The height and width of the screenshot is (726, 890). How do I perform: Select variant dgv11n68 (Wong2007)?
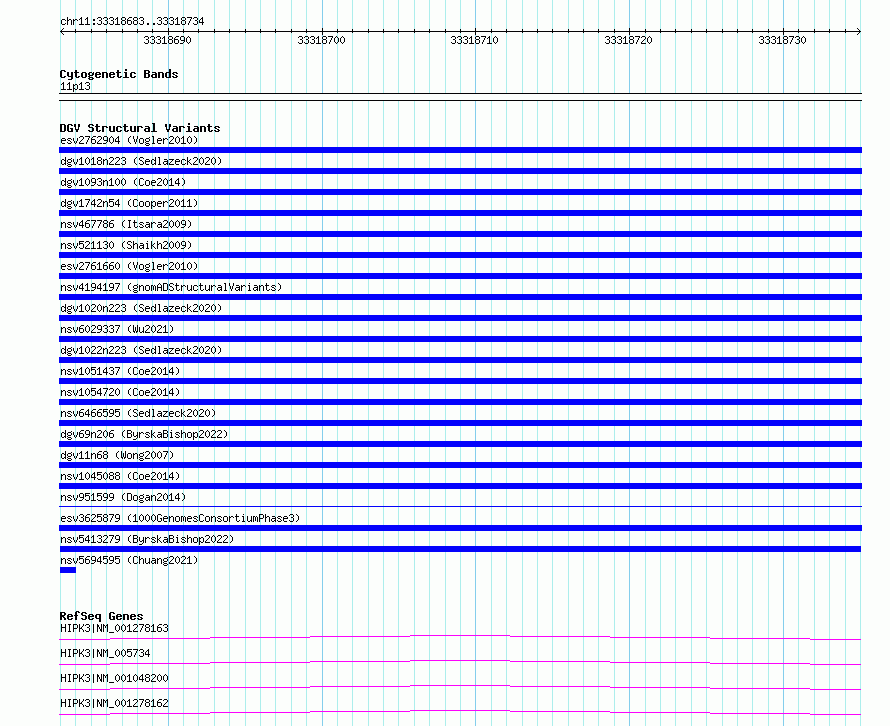tap(117, 455)
